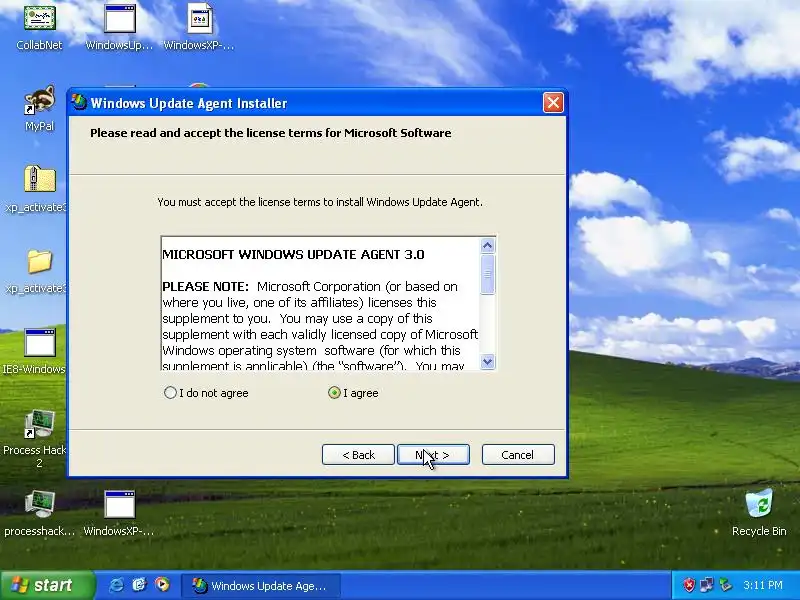Launch Internet Explorer from Quick Launch
This screenshot has height=600, width=800.
pos(116,585)
